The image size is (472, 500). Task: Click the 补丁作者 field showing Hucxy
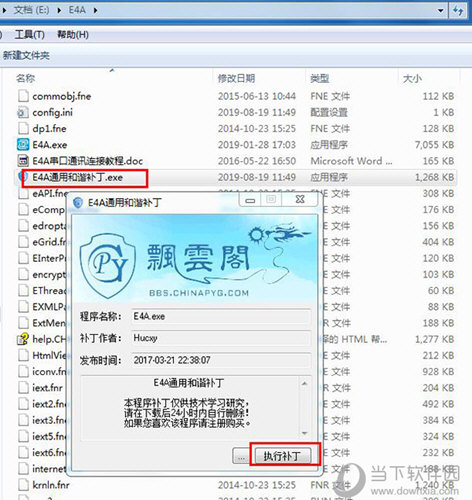[221, 338]
